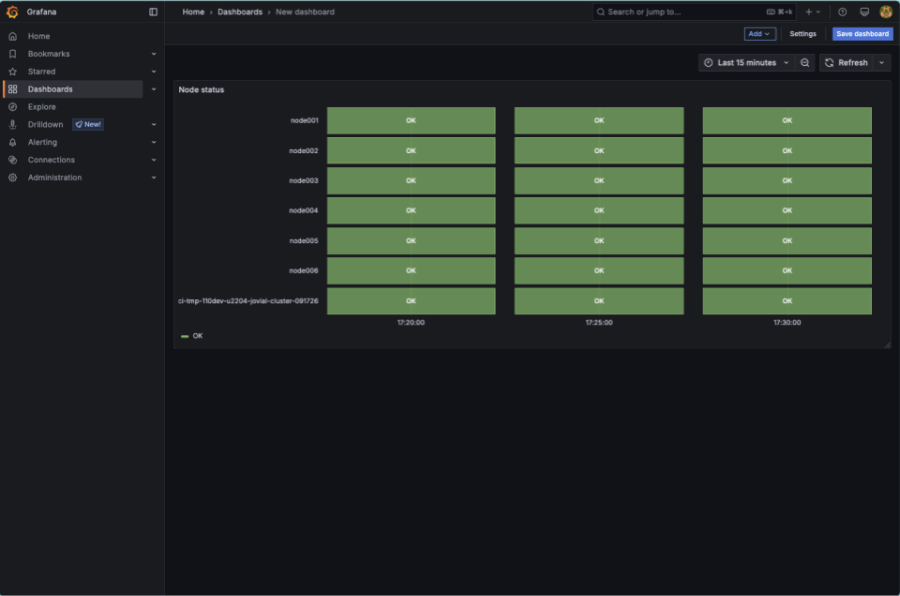
Task: Expand the Administration section chevron
Action: pyautogui.click(x=154, y=178)
